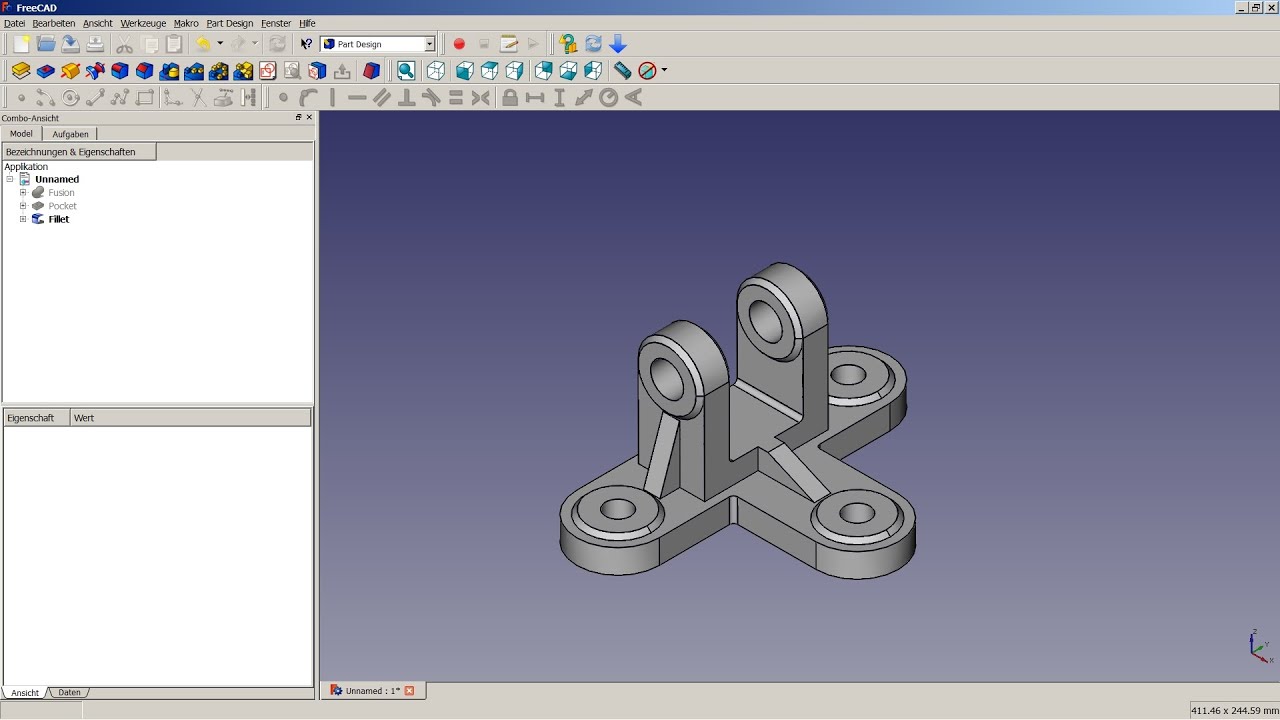
Task: Click the Groove tool icon
Action: tap(95, 71)
